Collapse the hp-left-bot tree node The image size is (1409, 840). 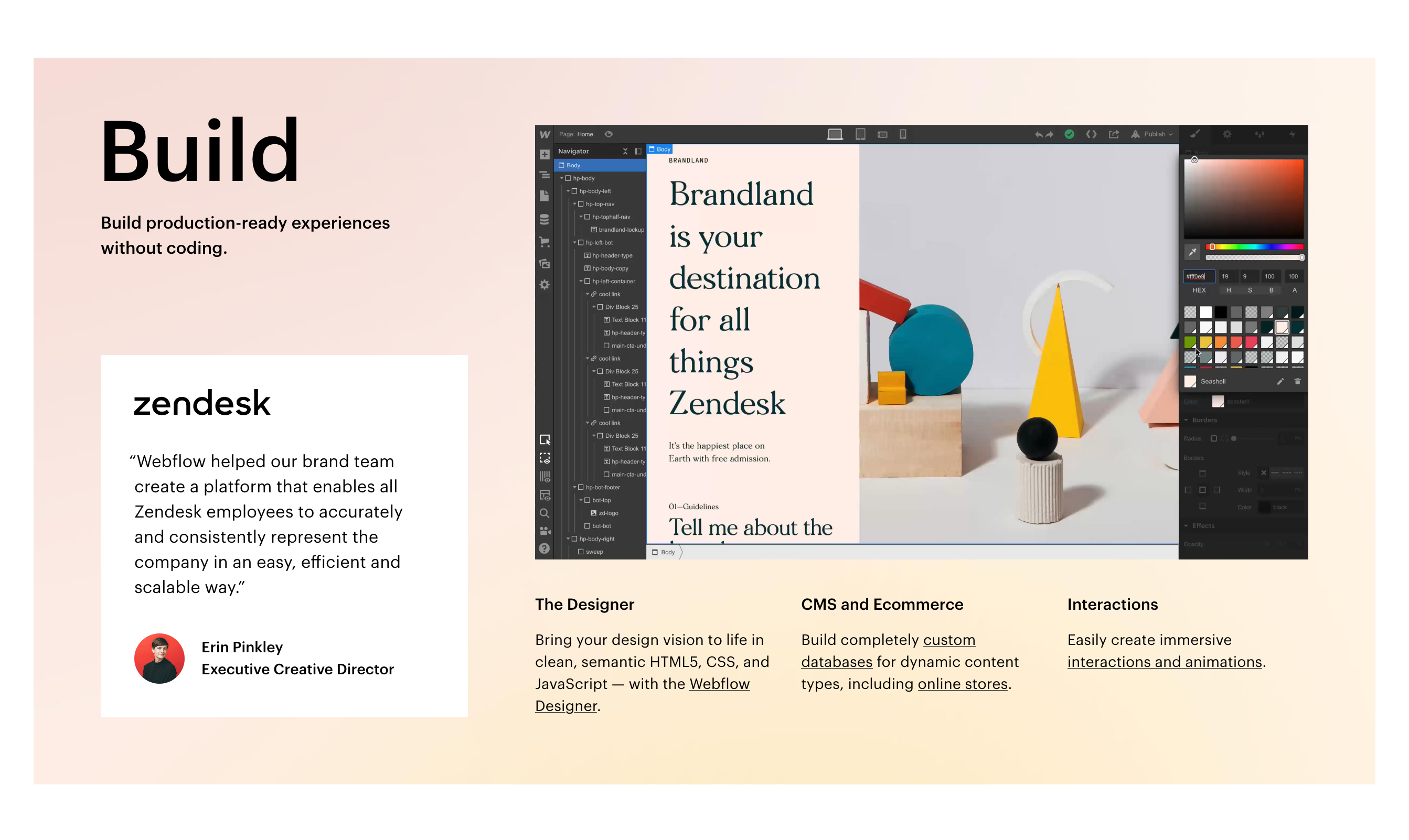pyautogui.click(x=574, y=243)
